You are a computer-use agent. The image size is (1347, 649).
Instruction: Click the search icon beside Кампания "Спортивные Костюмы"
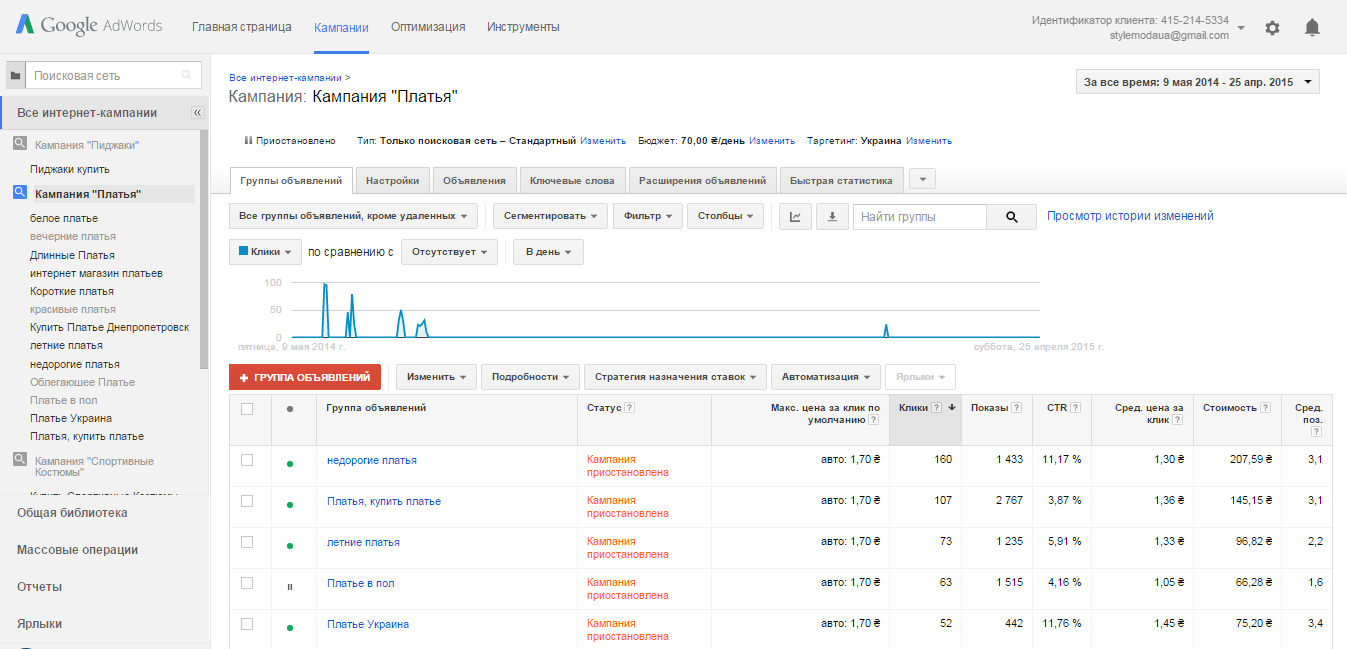20,459
